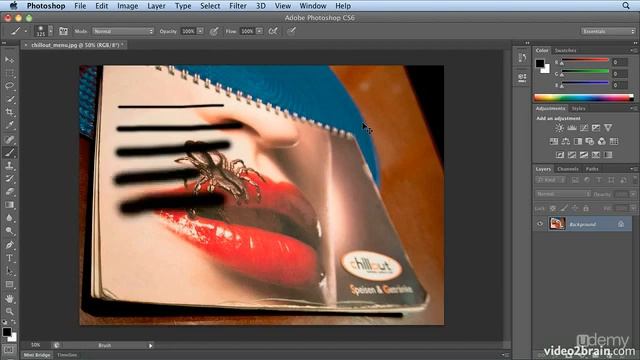The image size is (640, 360).
Task: Select the Clone Stamp tool
Action: [9, 166]
